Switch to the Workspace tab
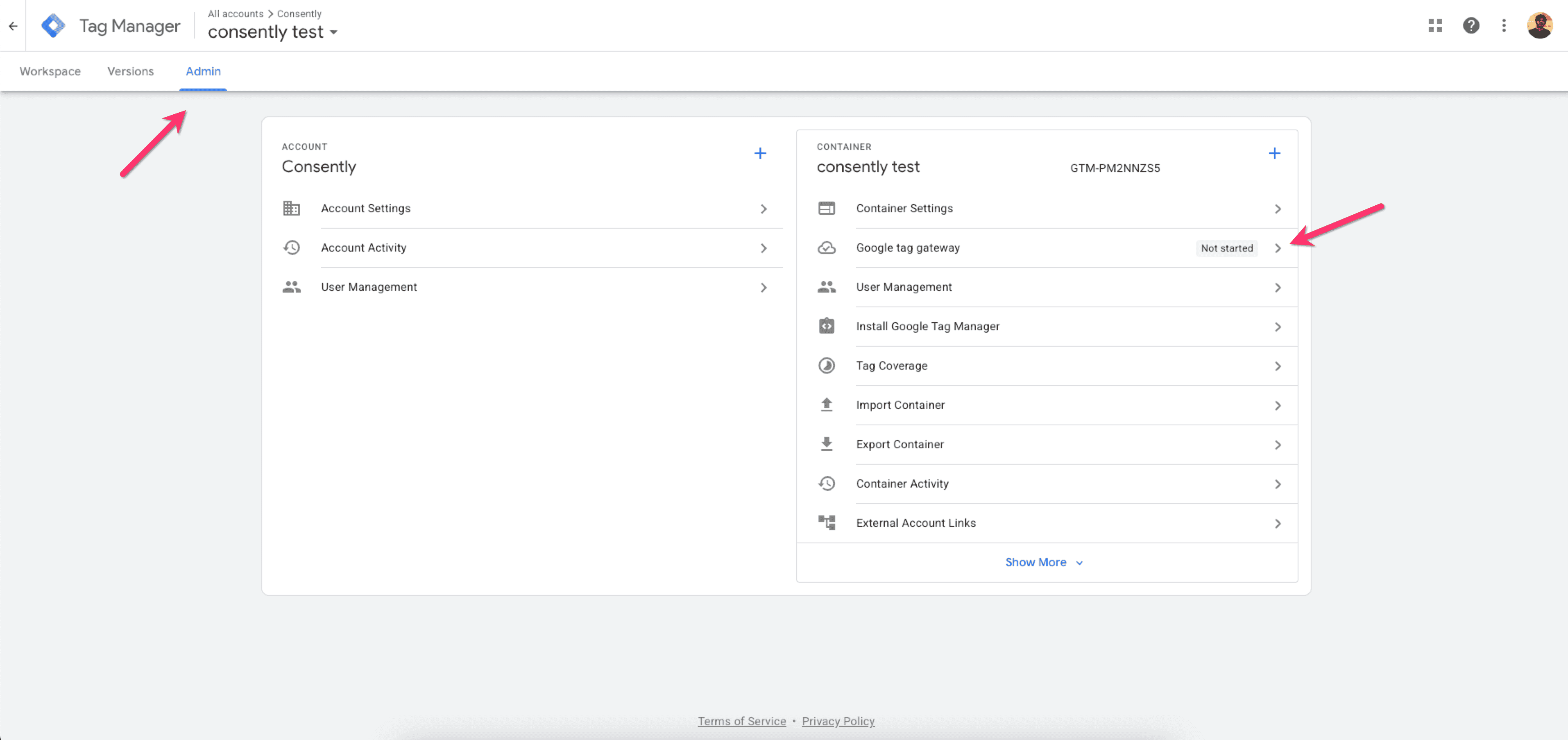1568x740 pixels. pos(50,71)
